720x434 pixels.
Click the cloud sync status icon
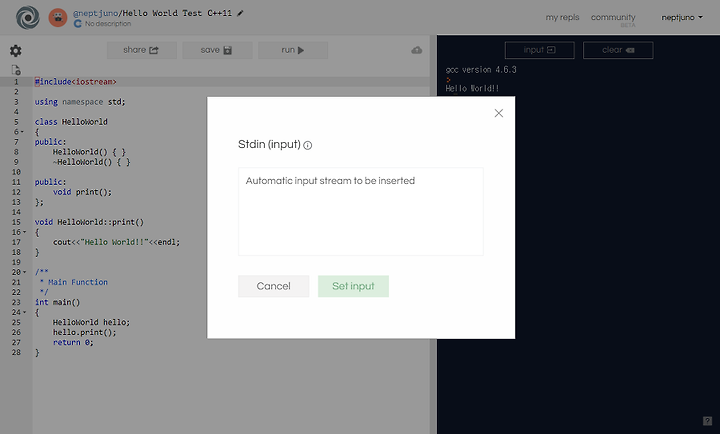coord(416,50)
